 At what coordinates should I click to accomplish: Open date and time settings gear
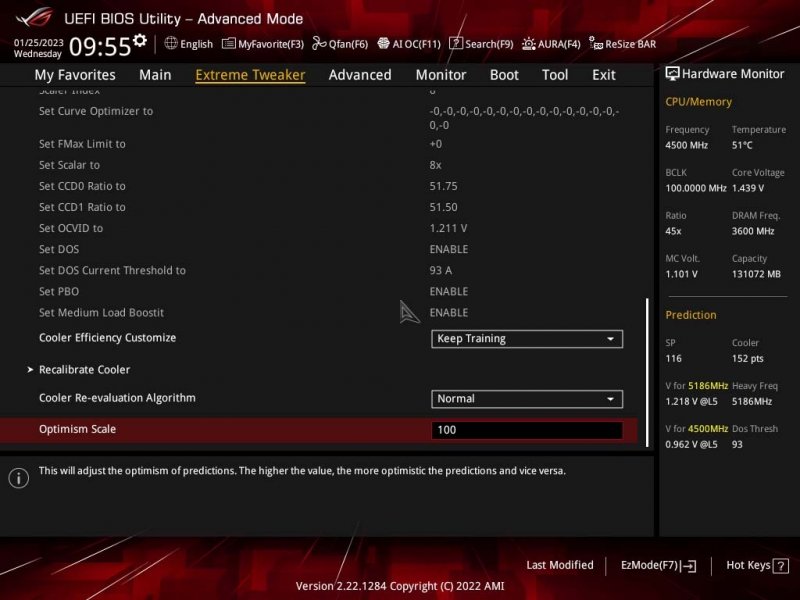pyautogui.click(x=140, y=40)
